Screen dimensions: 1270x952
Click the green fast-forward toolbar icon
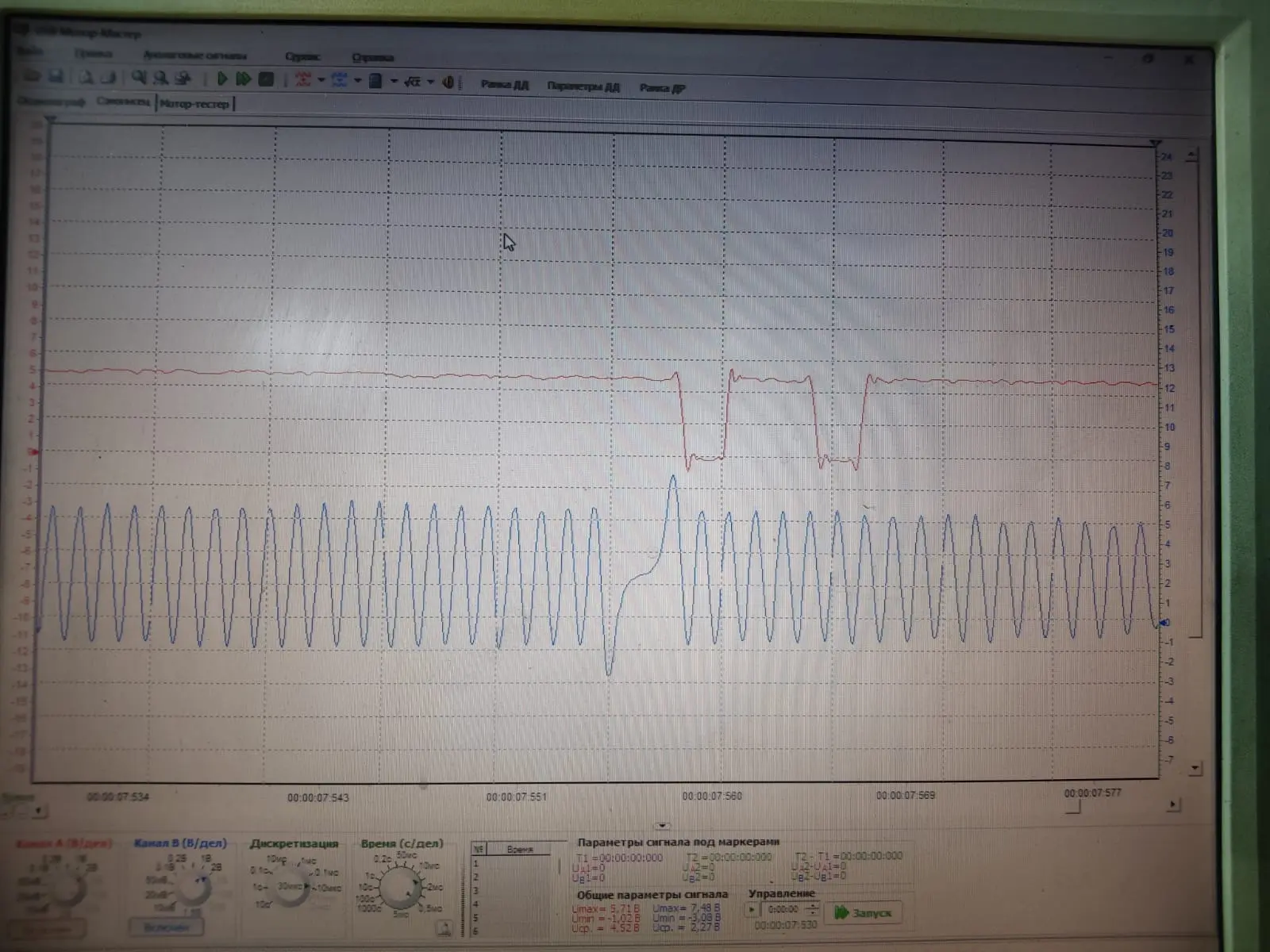click(244, 79)
